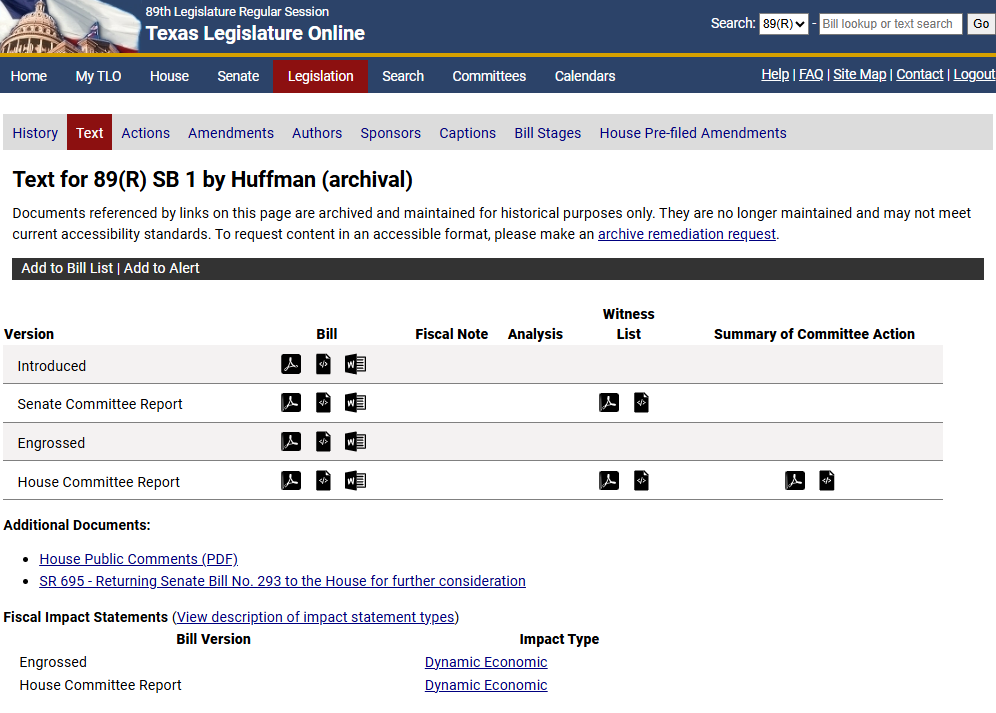
Task: Open the legislature session dropdown showing 89(R)
Action: coord(784,23)
